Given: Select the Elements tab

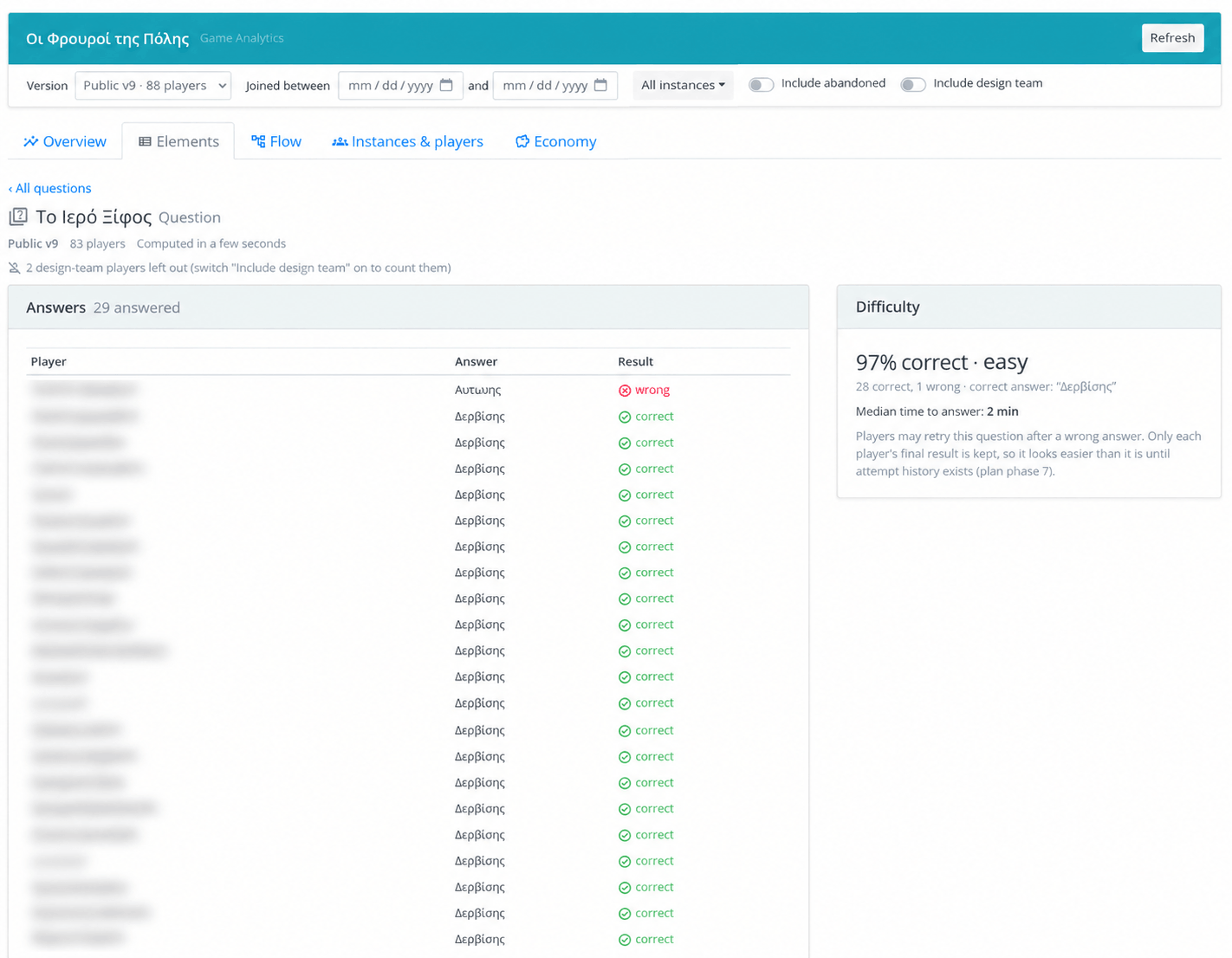Looking at the screenshot, I should [x=178, y=141].
